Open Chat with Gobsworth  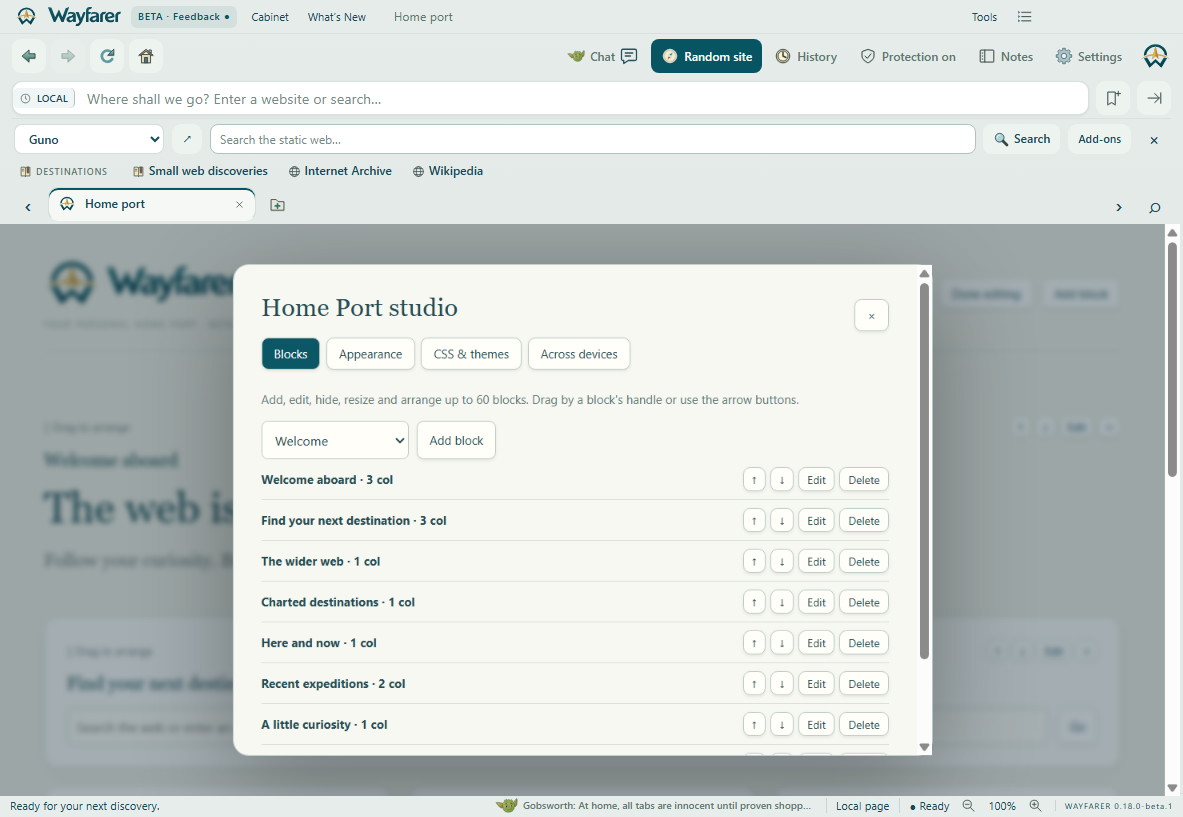coord(603,57)
